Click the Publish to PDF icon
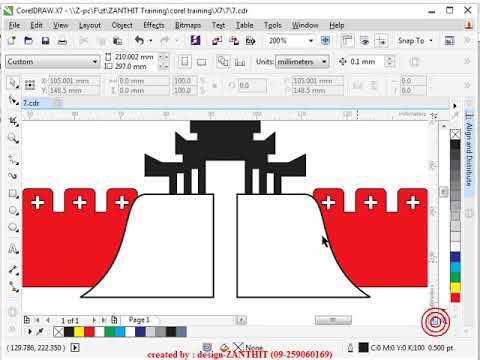This screenshot has width=480, height=360. [251, 41]
